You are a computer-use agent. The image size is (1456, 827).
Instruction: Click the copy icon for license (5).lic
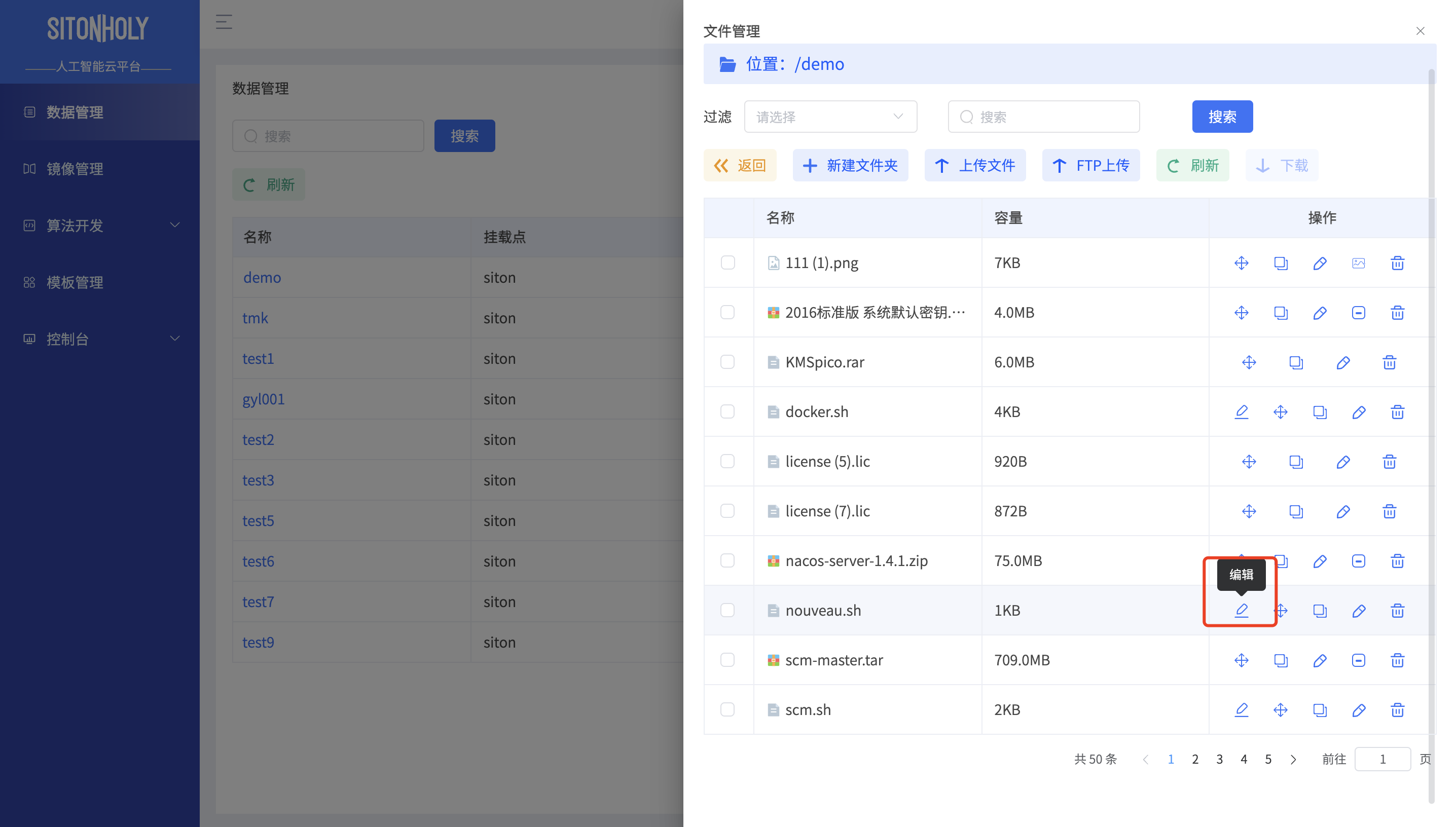[x=1296, y=462]
